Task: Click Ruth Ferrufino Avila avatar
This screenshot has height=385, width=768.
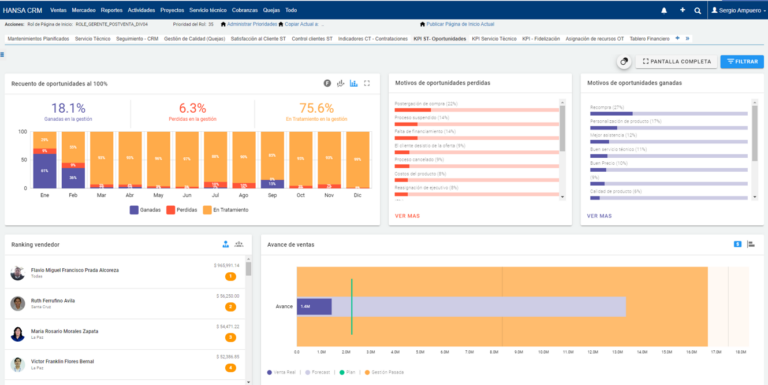Action: (18, 304)
